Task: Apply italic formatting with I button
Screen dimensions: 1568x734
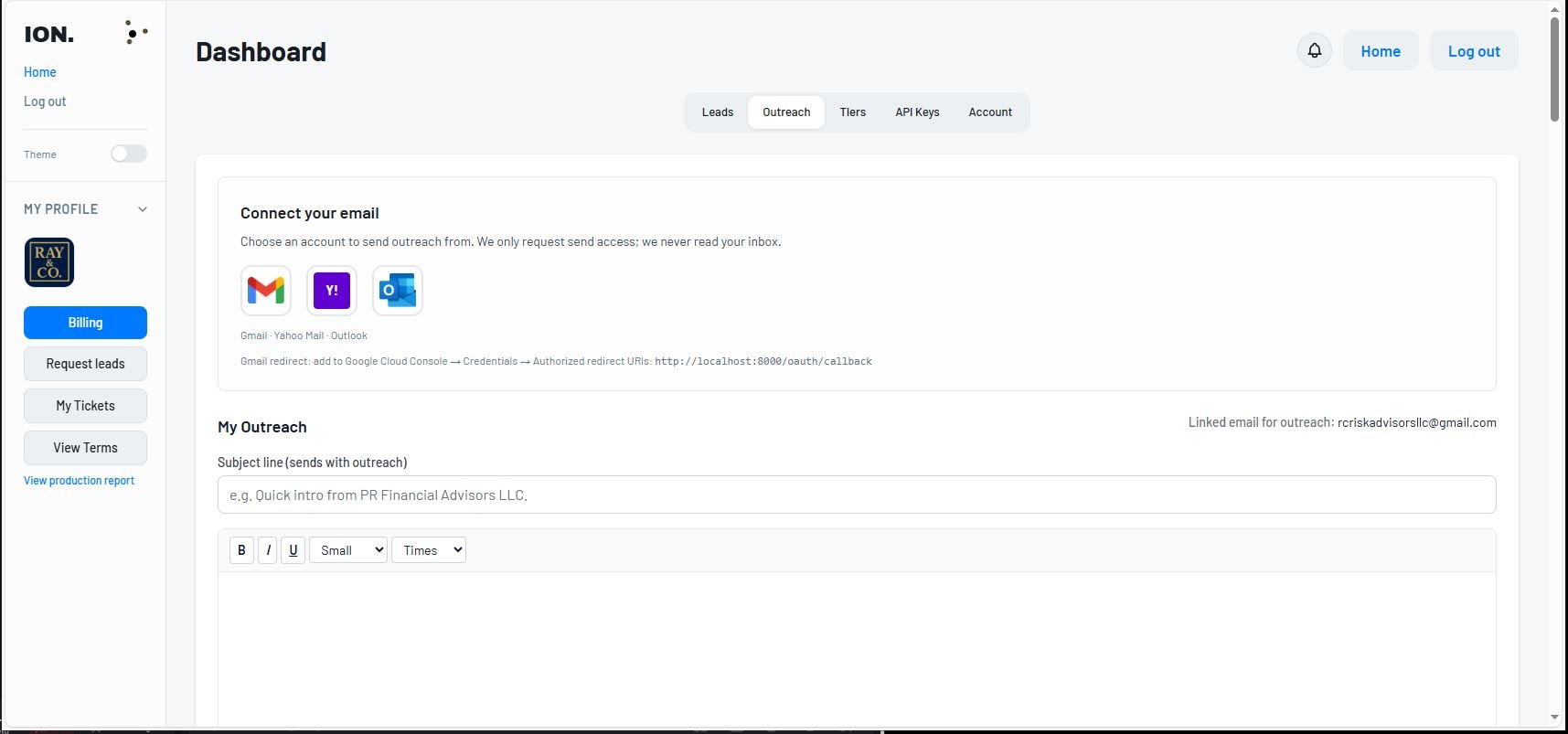Action: pyautogui.click(x=268, y=550)
